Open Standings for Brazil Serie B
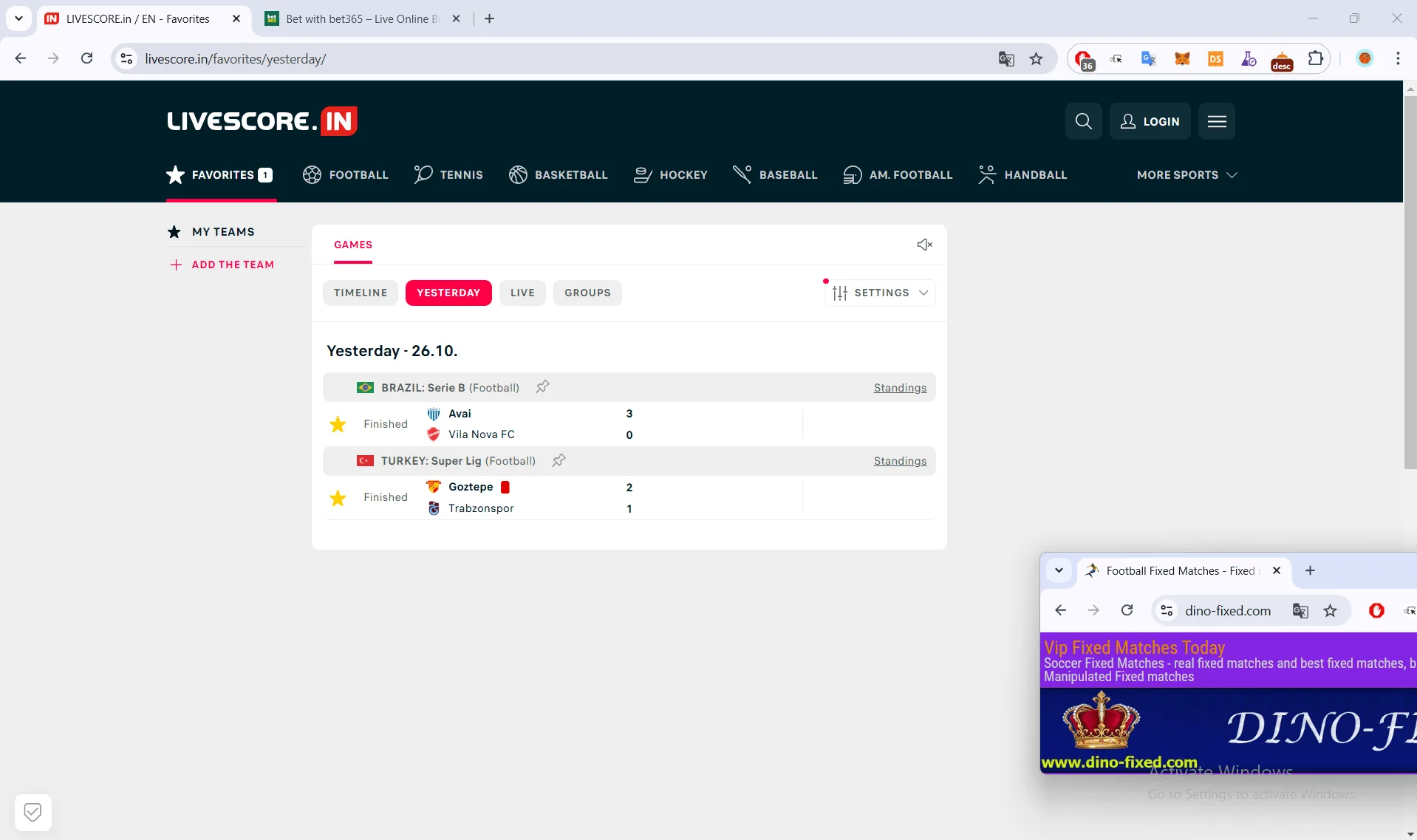This screenshot has width=1417, height=840. coord(900,388)
